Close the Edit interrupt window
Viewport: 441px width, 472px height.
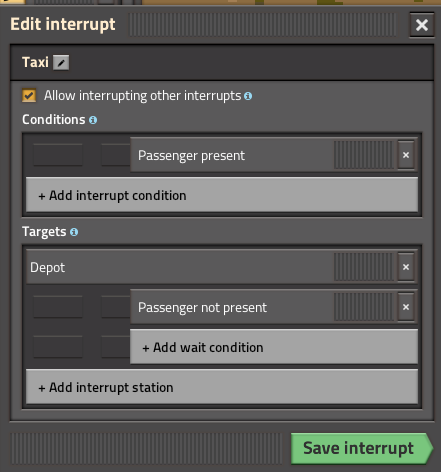coord(422,25)
